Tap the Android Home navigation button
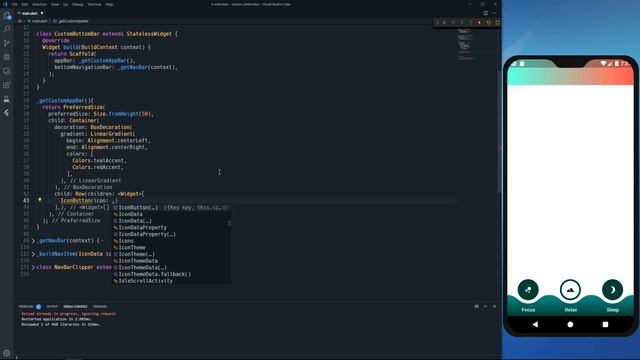The image size is (640, 360). (570, 324)
